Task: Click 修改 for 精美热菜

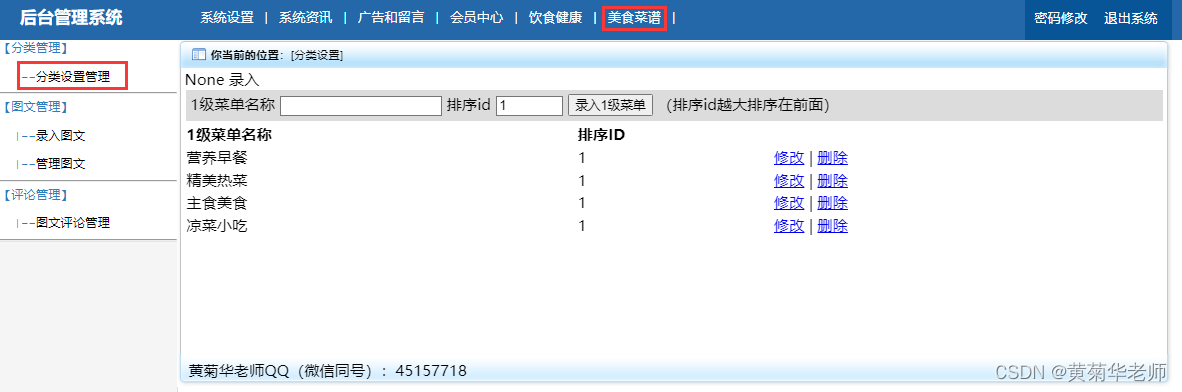Action: click(789, 181)
